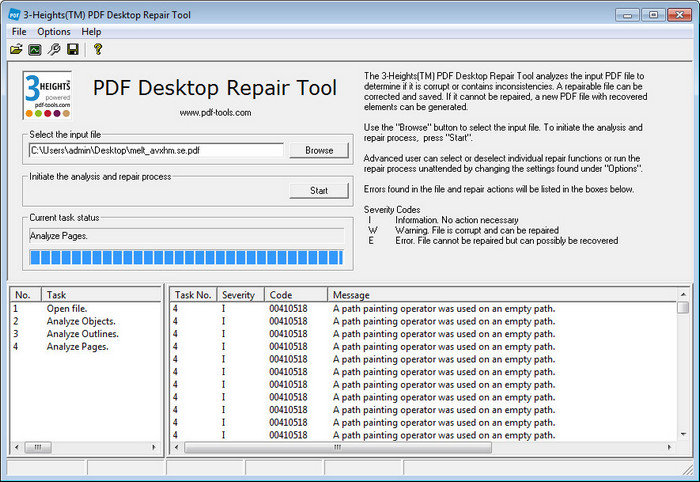Image resolution: width=700 pixels, height=482 pixels.
Task: Select the Open file. task row
Action: pos(85,308)
